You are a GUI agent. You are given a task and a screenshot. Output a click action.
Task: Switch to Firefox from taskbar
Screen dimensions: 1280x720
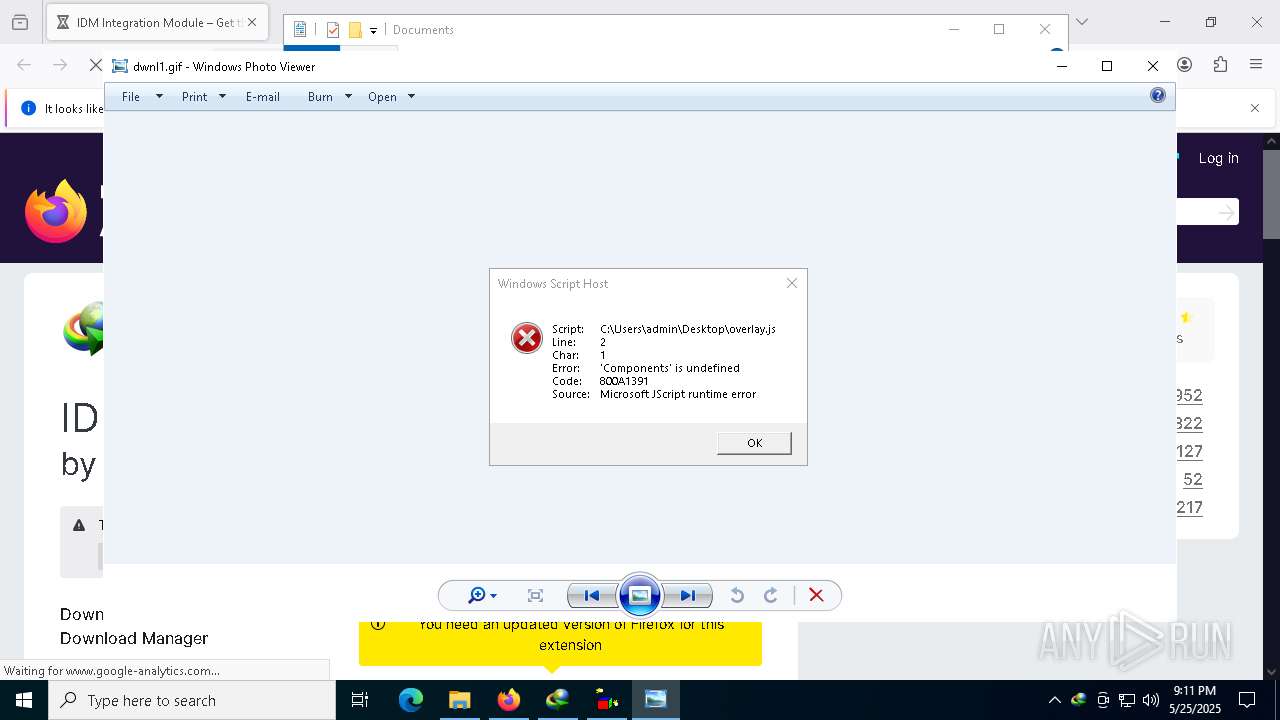pyautogui.click(x=508, y=700)
